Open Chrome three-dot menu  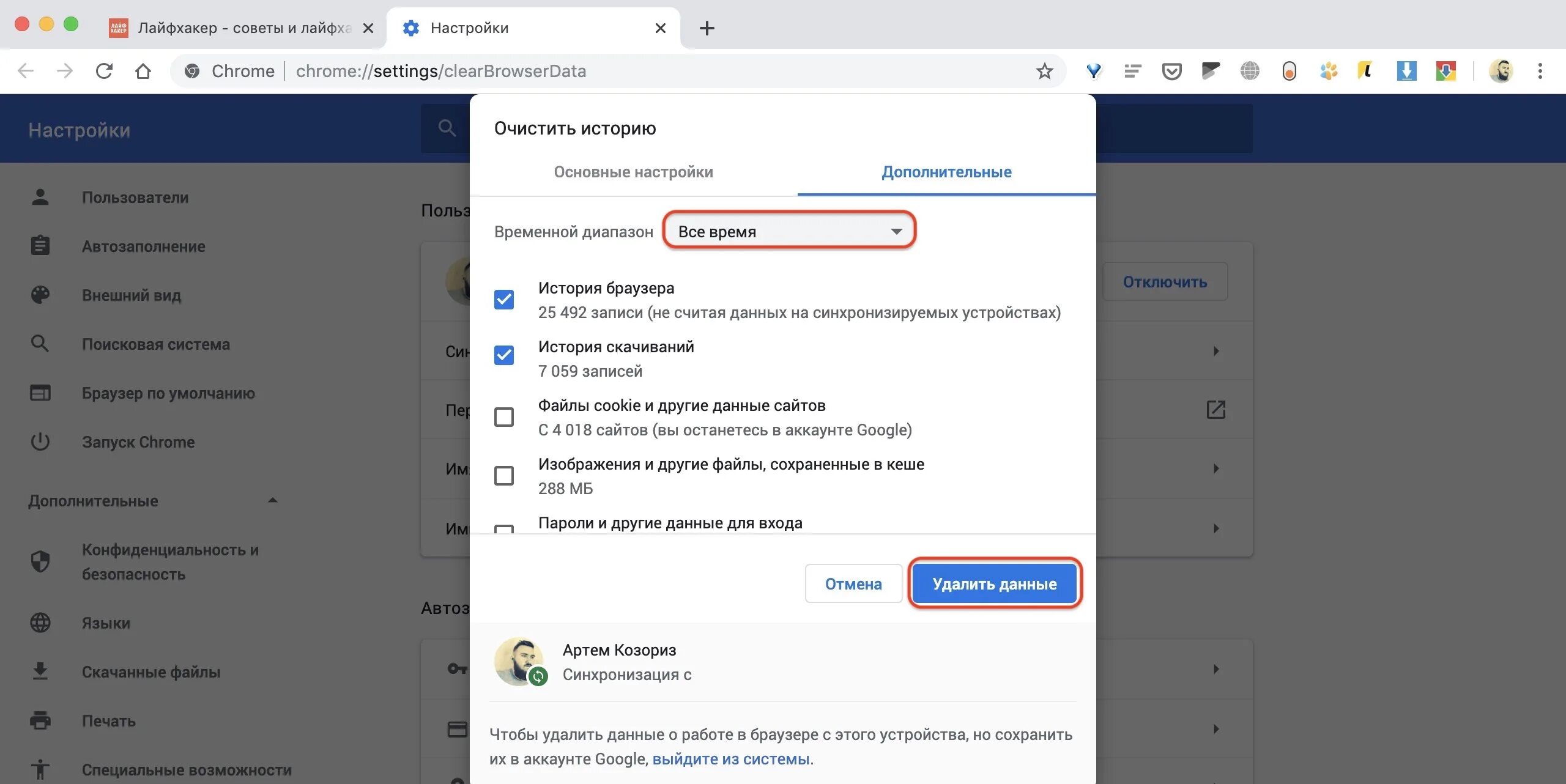(x=1540, y=72)
